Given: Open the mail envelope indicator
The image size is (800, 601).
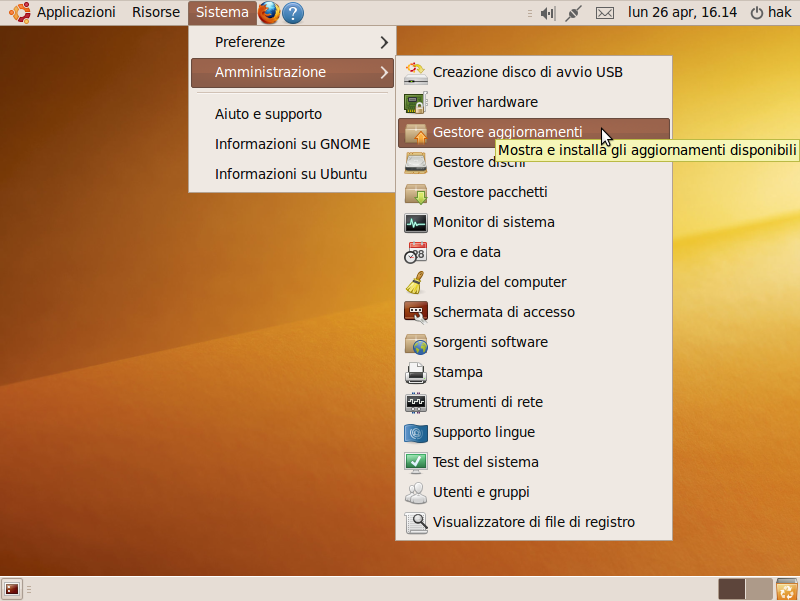Looking at the screenshot, I should [605, 13].
